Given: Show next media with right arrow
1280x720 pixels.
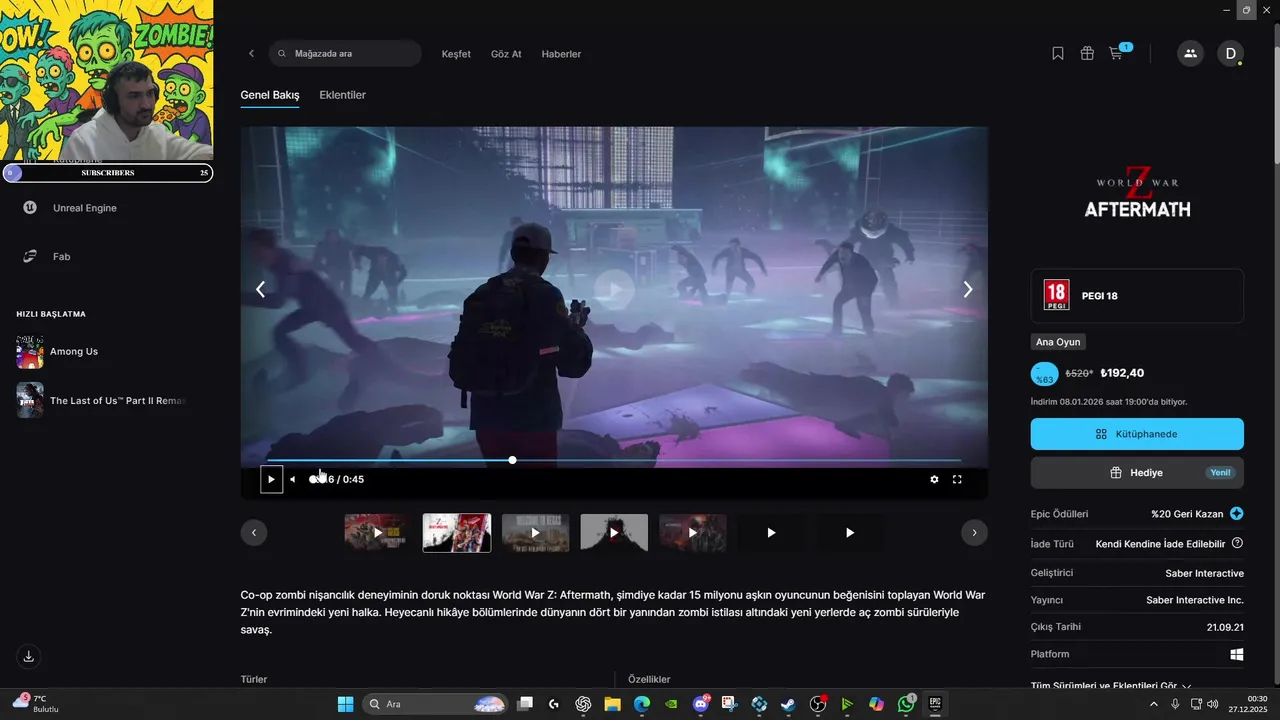Looking at the screenshot, I should (967, 290).
